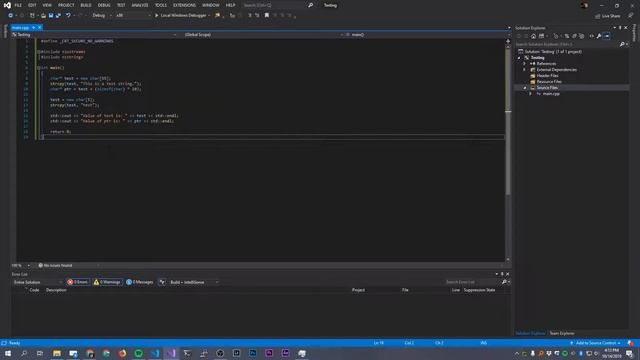Open the TEST menu
640x360 pixels.
click(121, 5)
